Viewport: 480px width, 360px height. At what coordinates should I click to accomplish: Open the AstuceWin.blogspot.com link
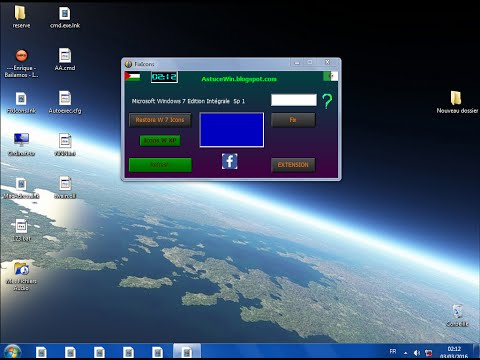239,79
